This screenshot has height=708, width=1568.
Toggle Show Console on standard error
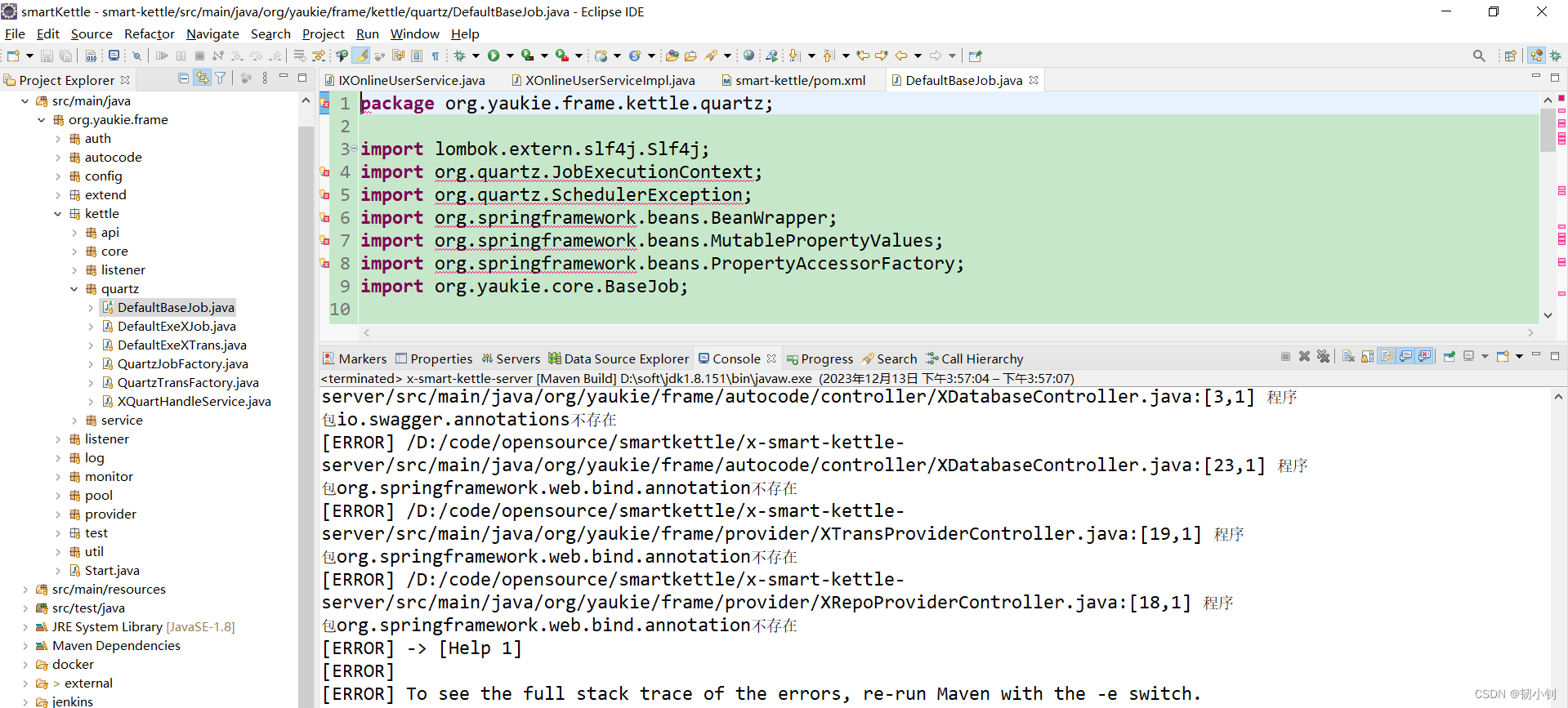click(1424, 356)
